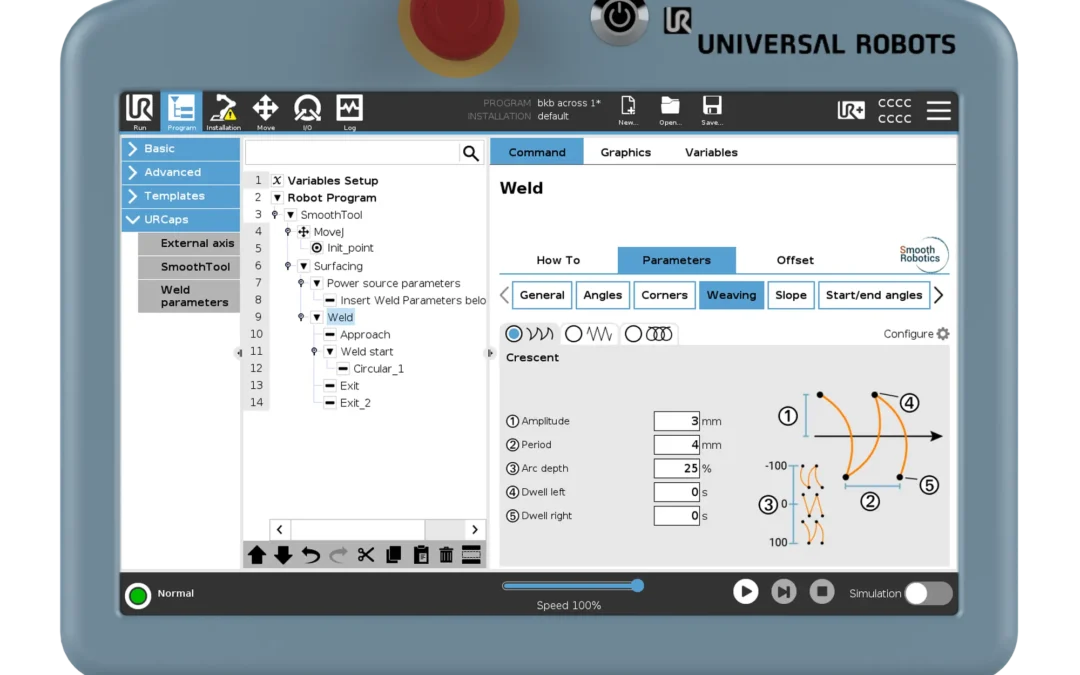This screenshot has width=1080, height=675.
Task: Click the Angles button
Action: coord(603,295)
